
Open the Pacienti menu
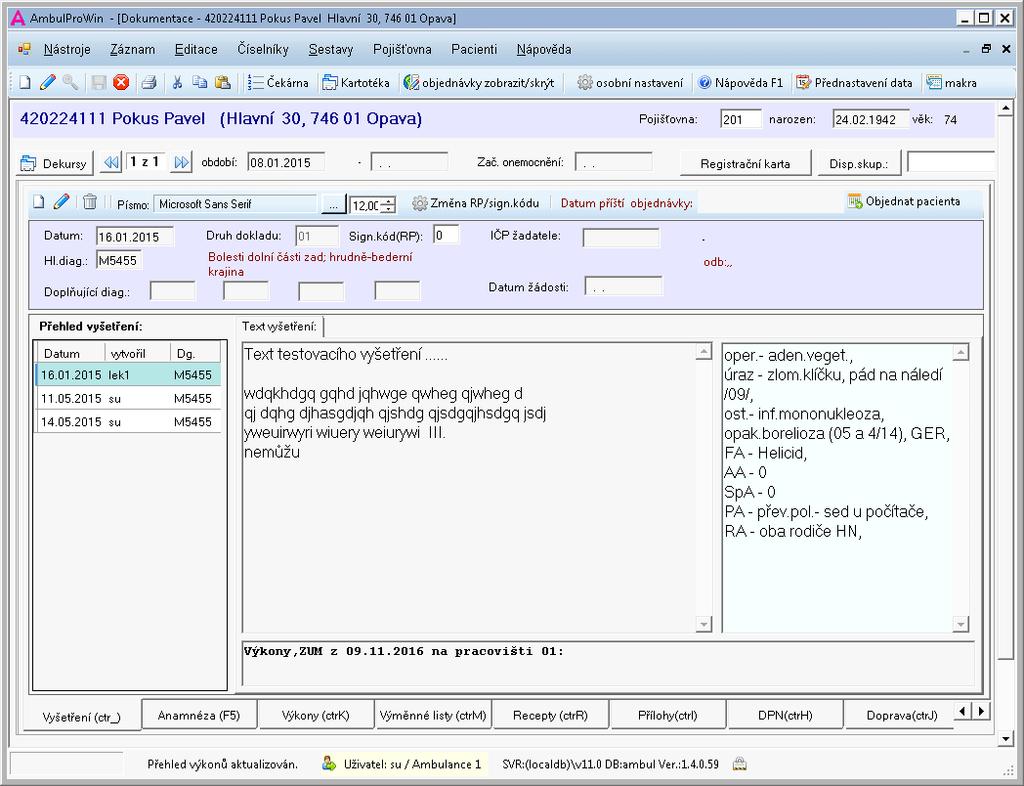[x=474, y=50]
